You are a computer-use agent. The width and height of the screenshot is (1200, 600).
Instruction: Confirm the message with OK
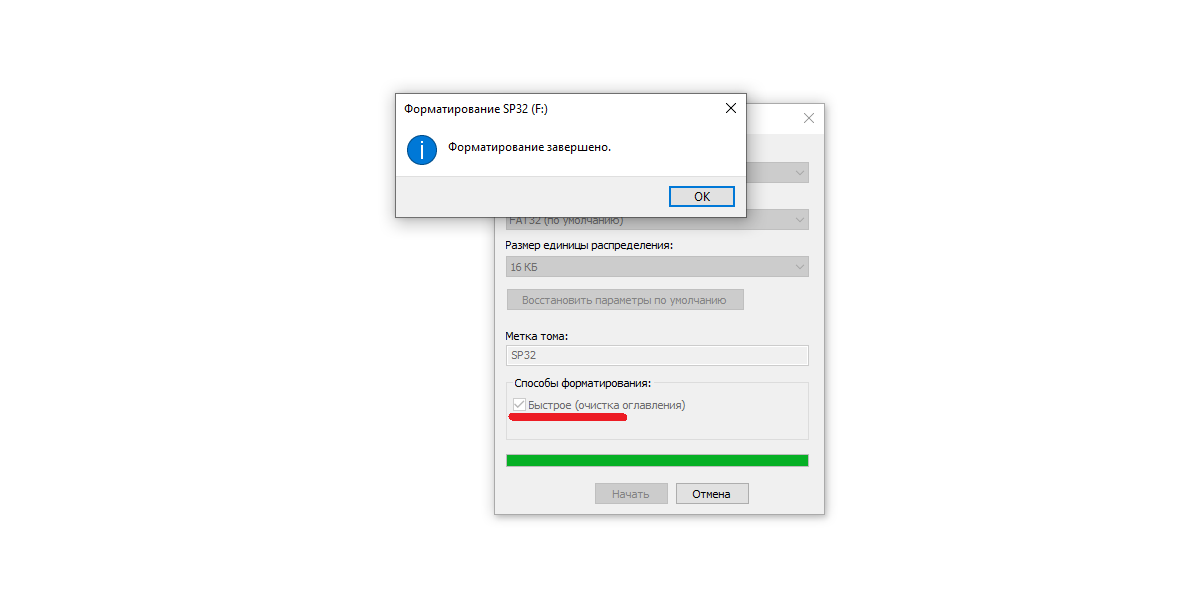pos(702,197)
